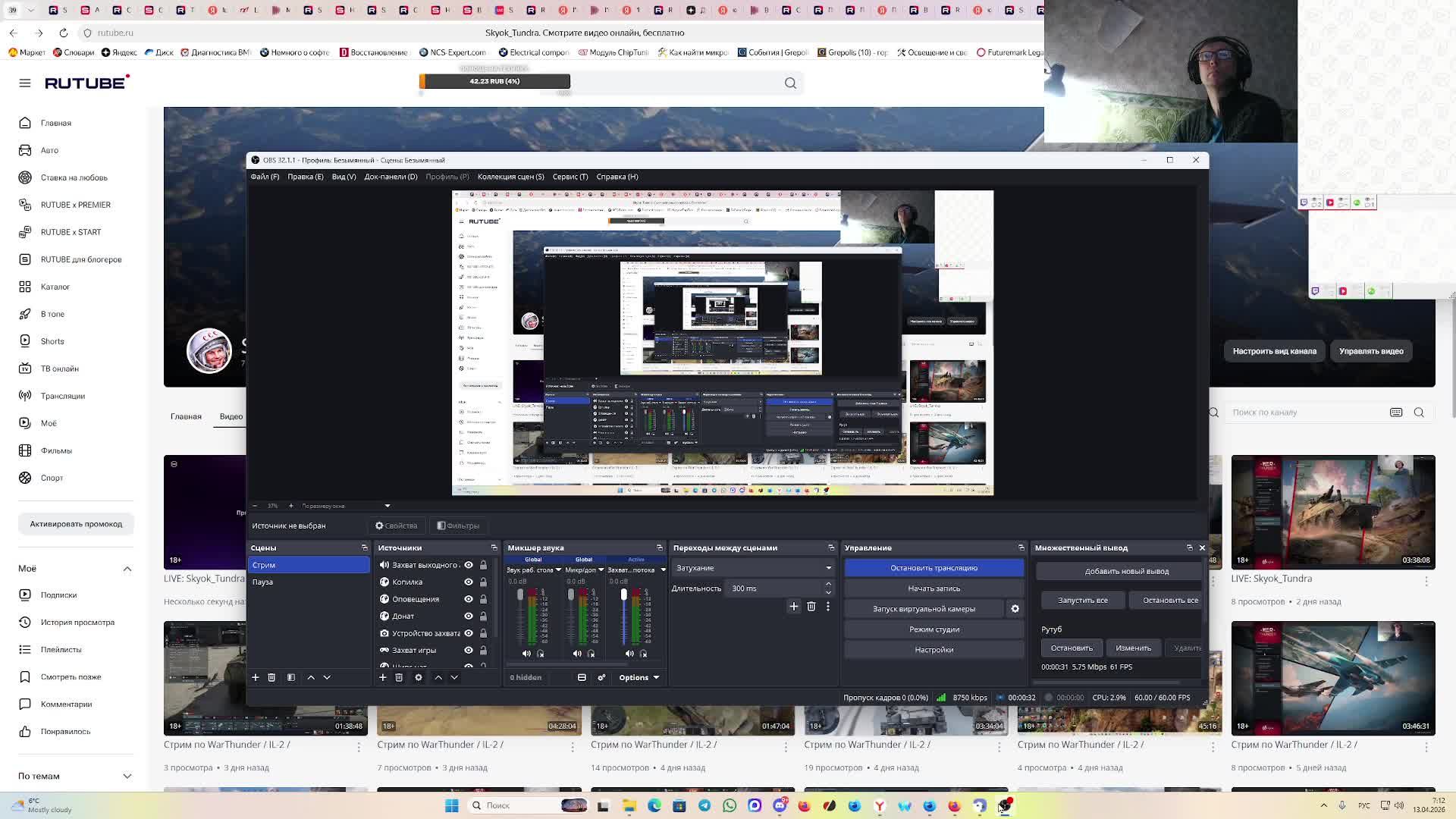The height and width of the screenshot is (819, 1456).
Task: Open Трансляции from the RUTUBE sidebar
Action: click(61, 395)
